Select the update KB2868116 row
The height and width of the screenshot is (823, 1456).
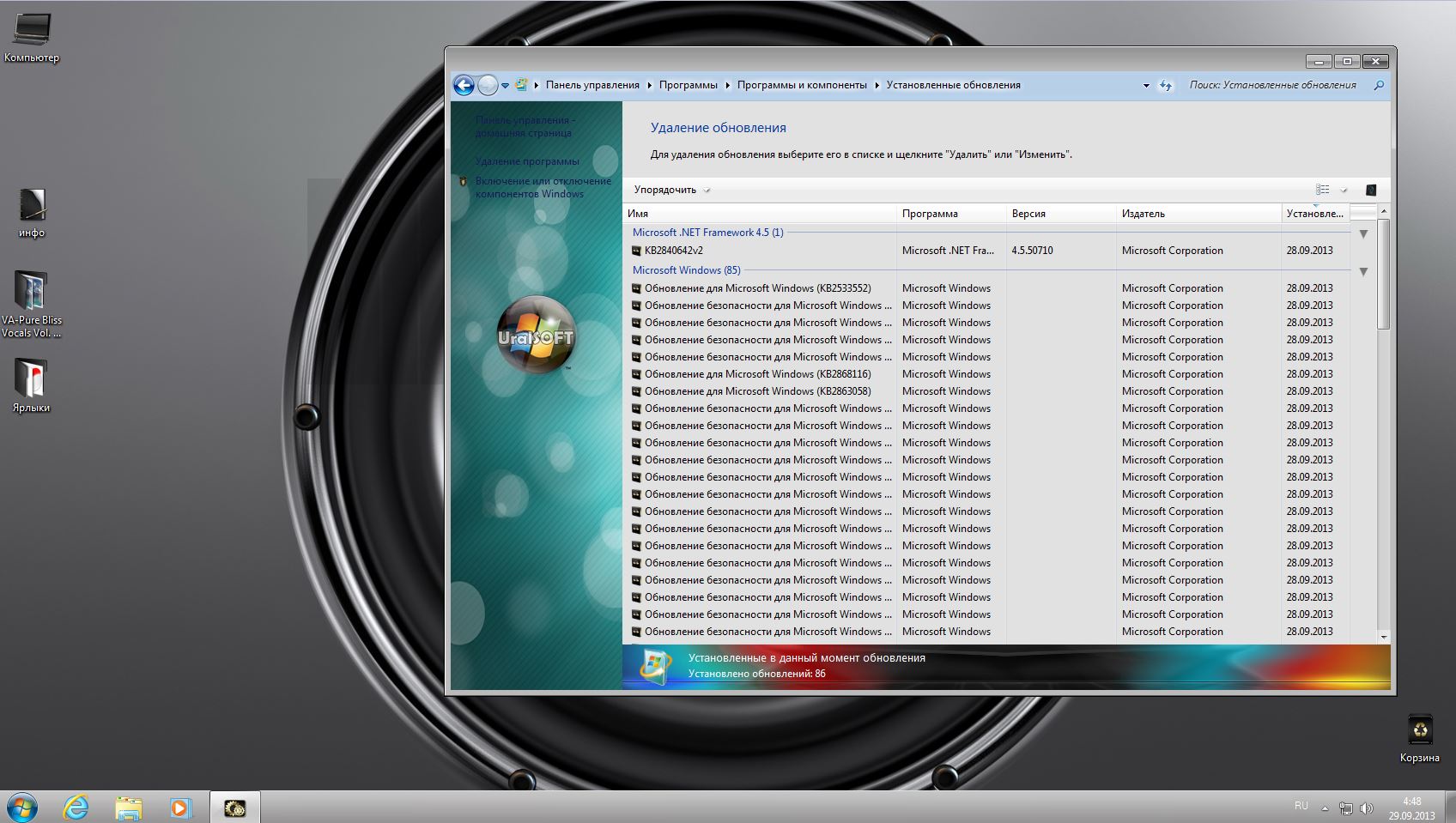point(987,374)
